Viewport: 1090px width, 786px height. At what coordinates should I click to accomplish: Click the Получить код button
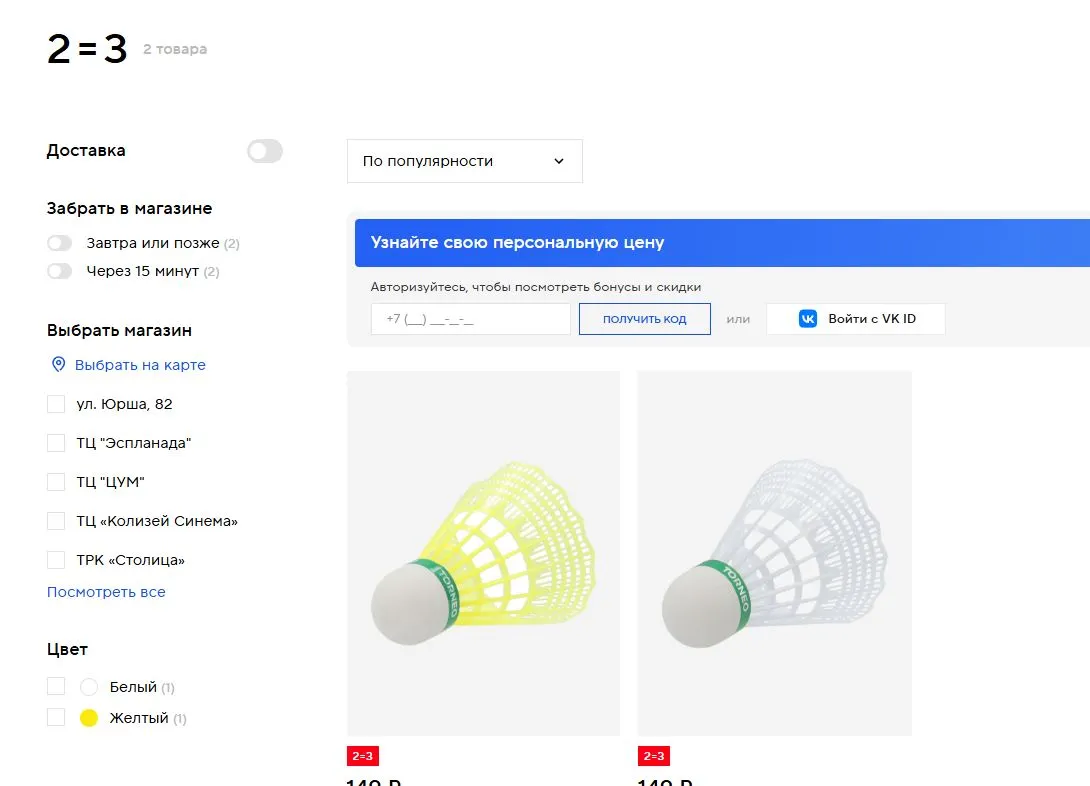click(644, 319)
